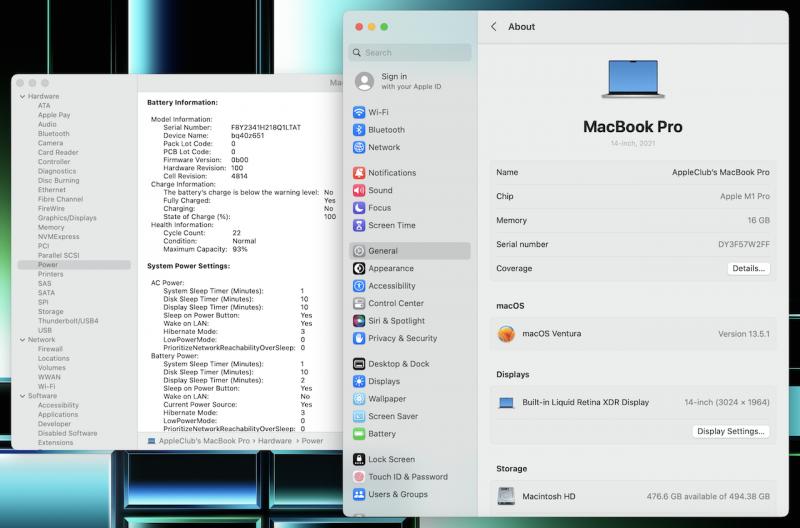800x528 pixels.
Task: Open Wallpaper settings icon
Action: point(359,399)
